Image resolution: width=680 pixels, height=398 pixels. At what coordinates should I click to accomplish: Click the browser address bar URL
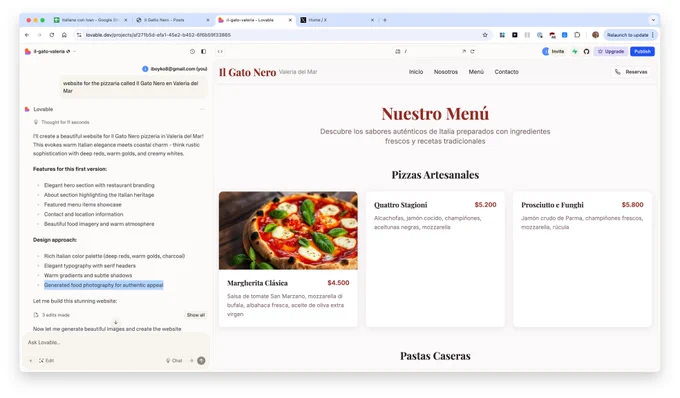pos(158,35)
